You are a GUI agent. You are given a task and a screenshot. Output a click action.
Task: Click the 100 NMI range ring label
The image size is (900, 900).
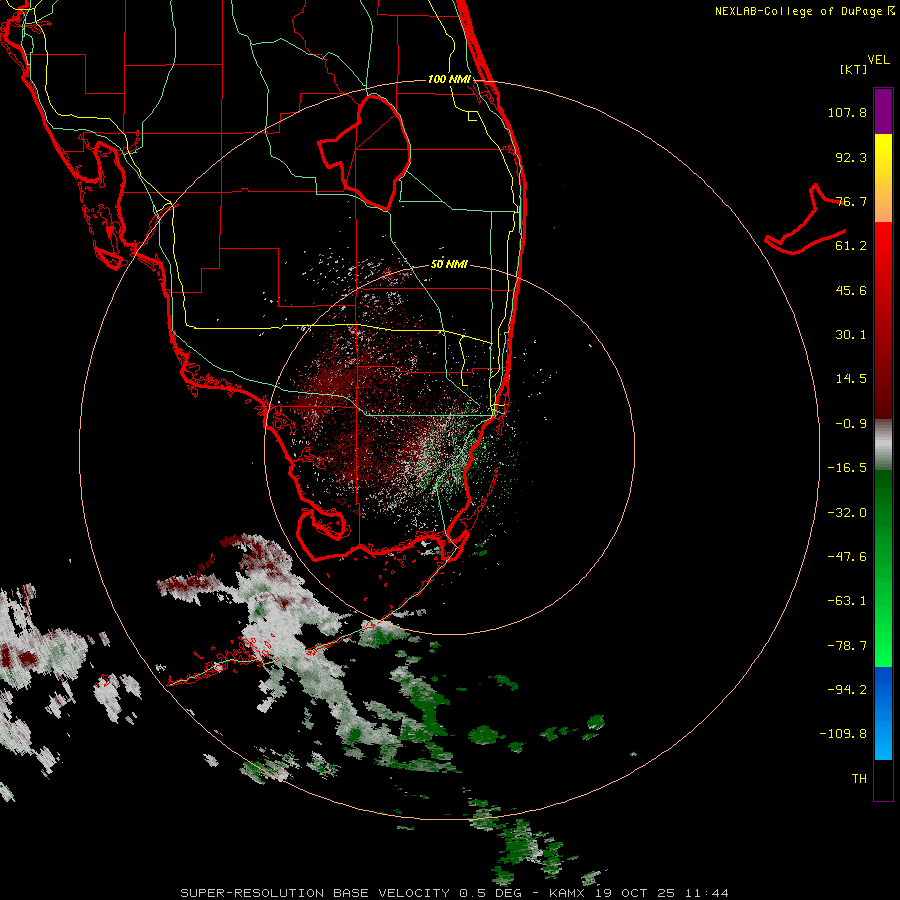[449, 79]
